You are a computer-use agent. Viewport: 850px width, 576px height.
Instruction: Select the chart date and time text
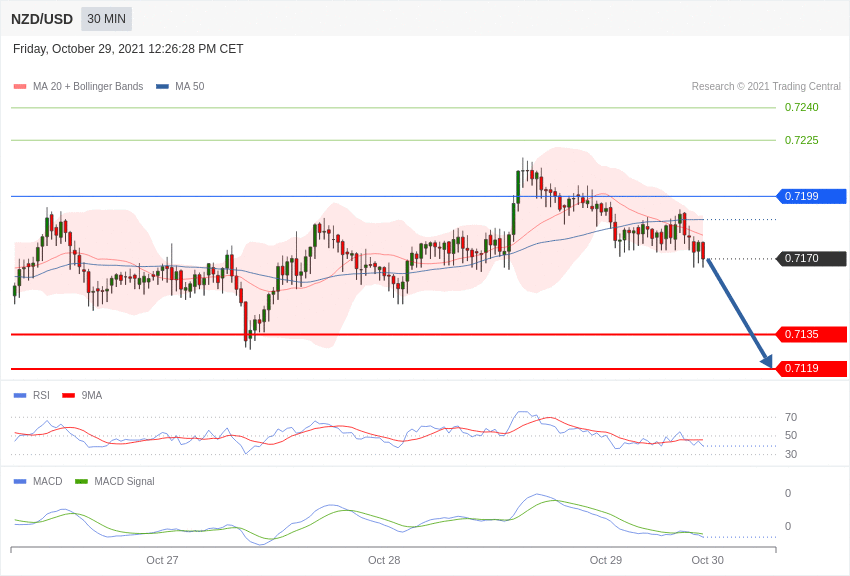point(128,49)
